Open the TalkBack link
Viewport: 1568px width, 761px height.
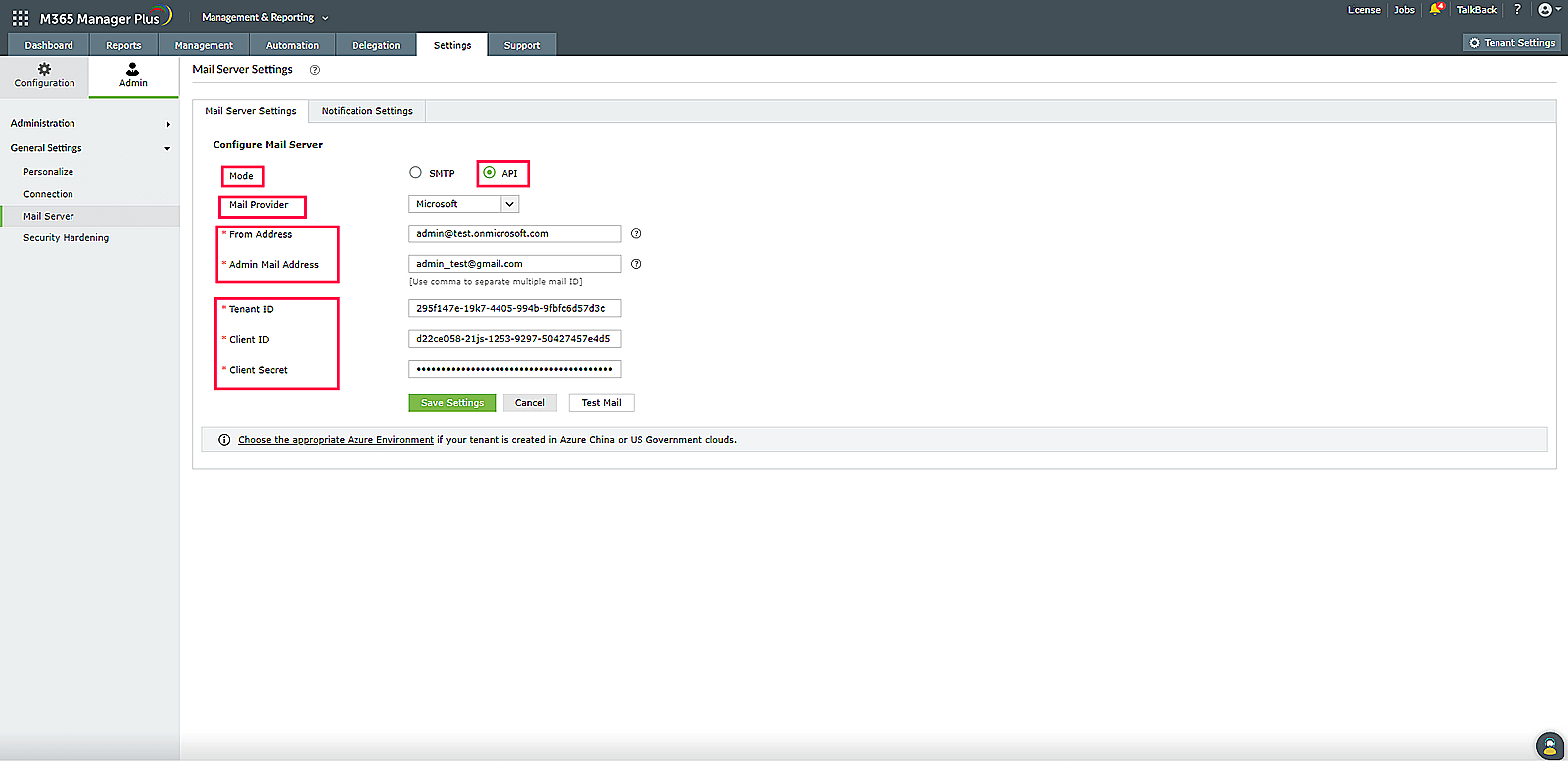1477,10
